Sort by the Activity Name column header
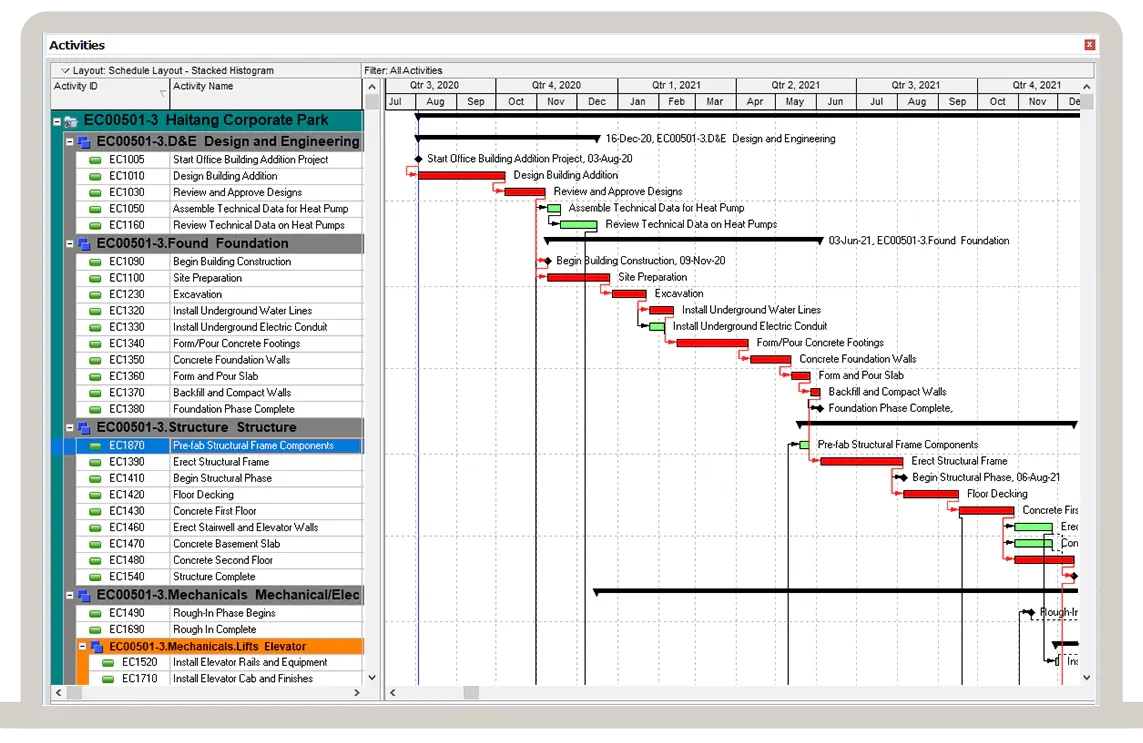This screenshot has height=743, width=1143. tap(266, 94)
